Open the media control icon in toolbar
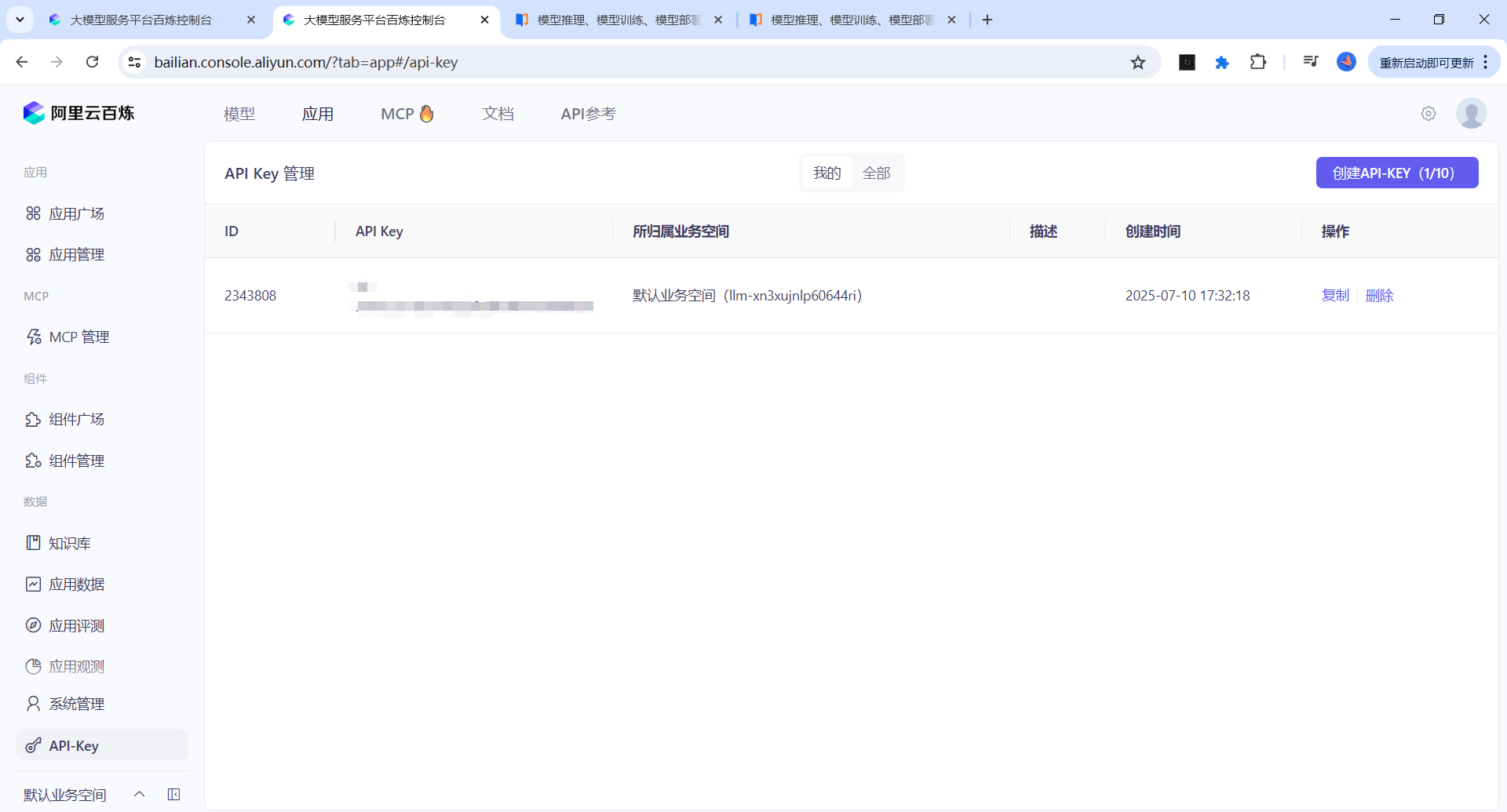 tap(1310, 62)
